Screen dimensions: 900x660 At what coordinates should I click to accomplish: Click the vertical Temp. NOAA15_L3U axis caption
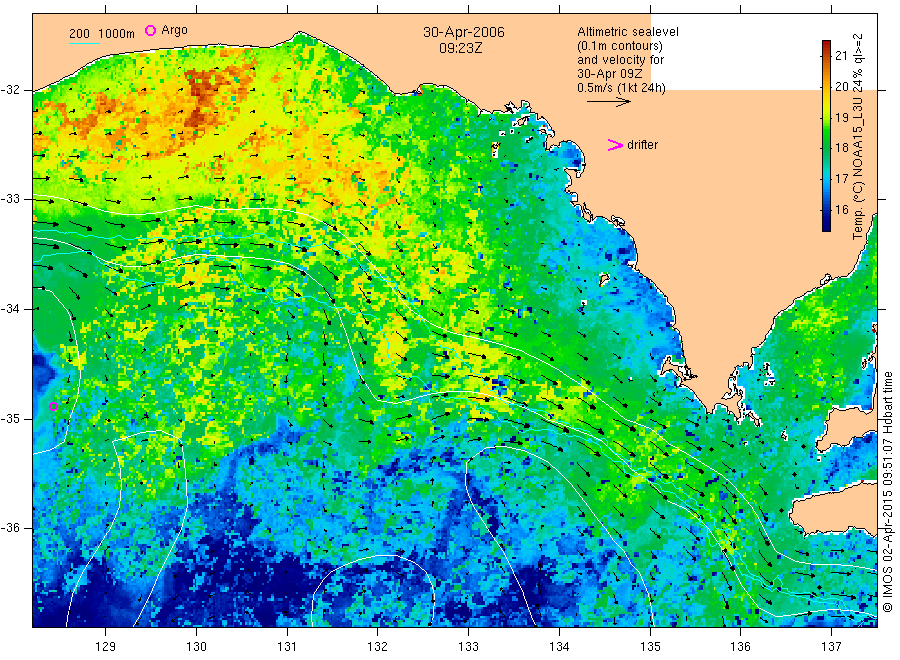(858, 137)
